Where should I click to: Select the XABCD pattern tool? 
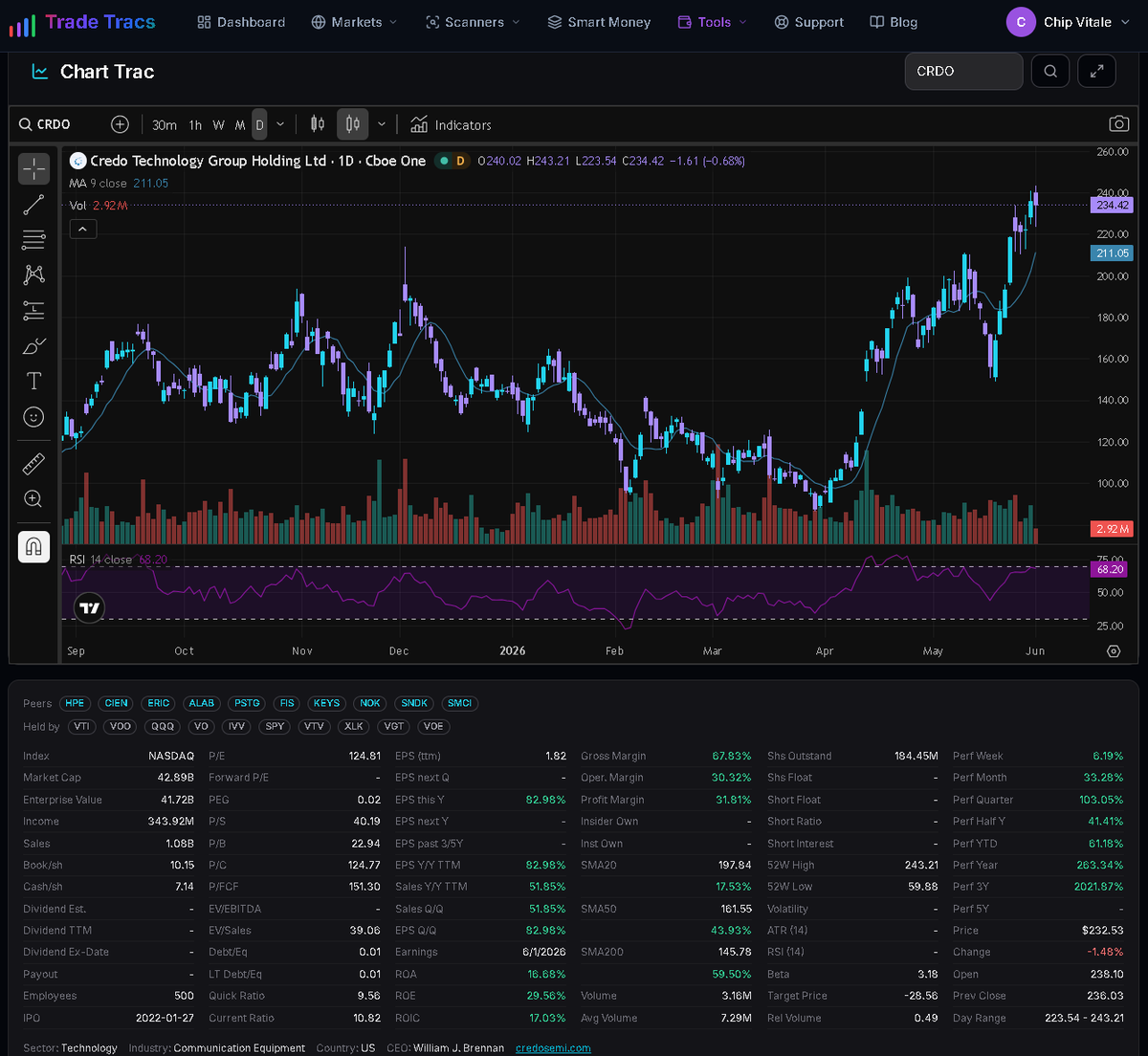pos(33,275)
